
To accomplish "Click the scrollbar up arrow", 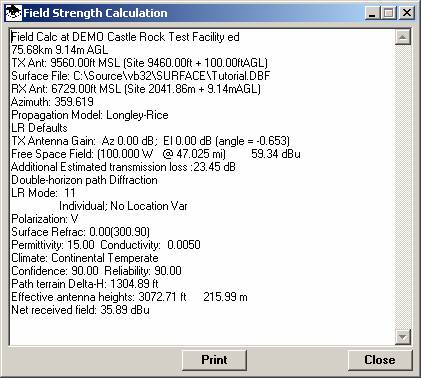I will 403,37.
